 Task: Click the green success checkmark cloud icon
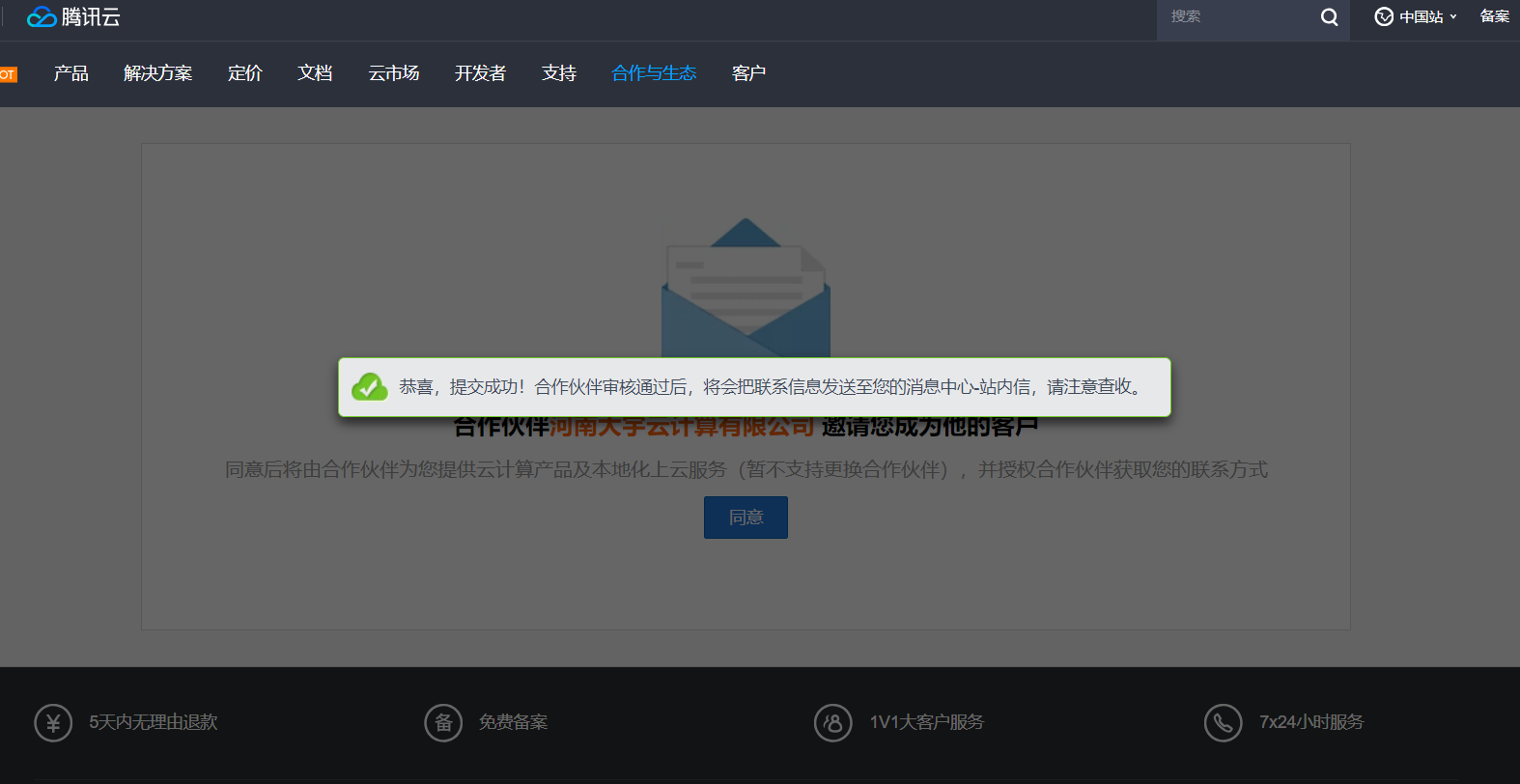click(370, 387)
